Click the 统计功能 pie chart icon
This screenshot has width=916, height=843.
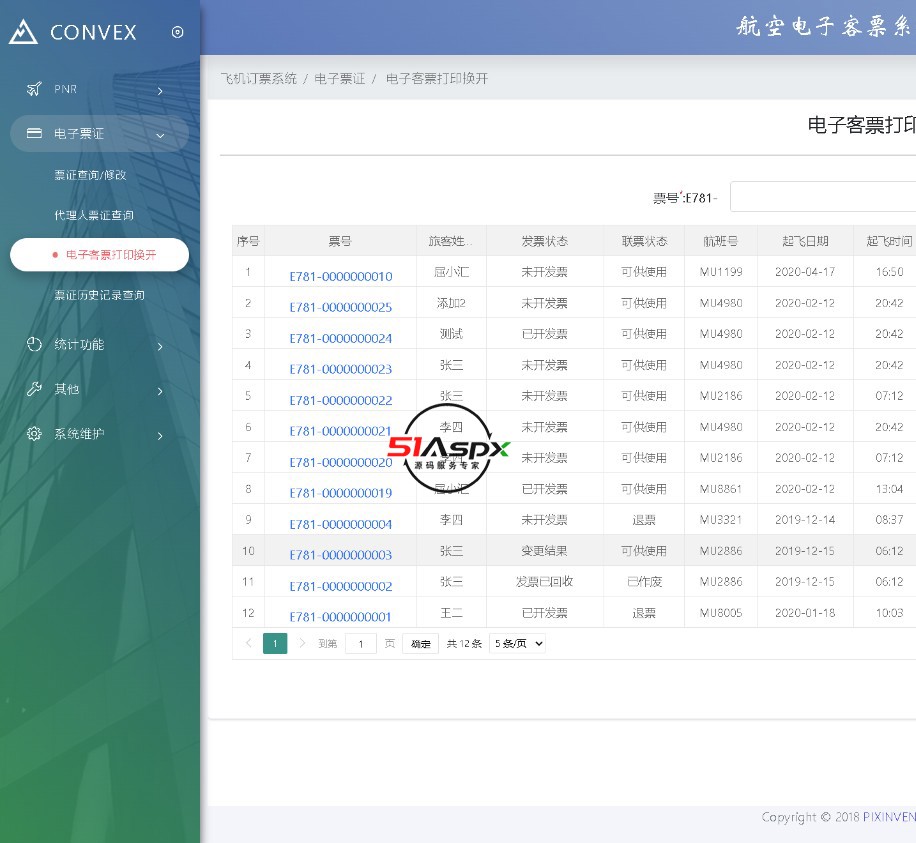[x=34, y=344]
